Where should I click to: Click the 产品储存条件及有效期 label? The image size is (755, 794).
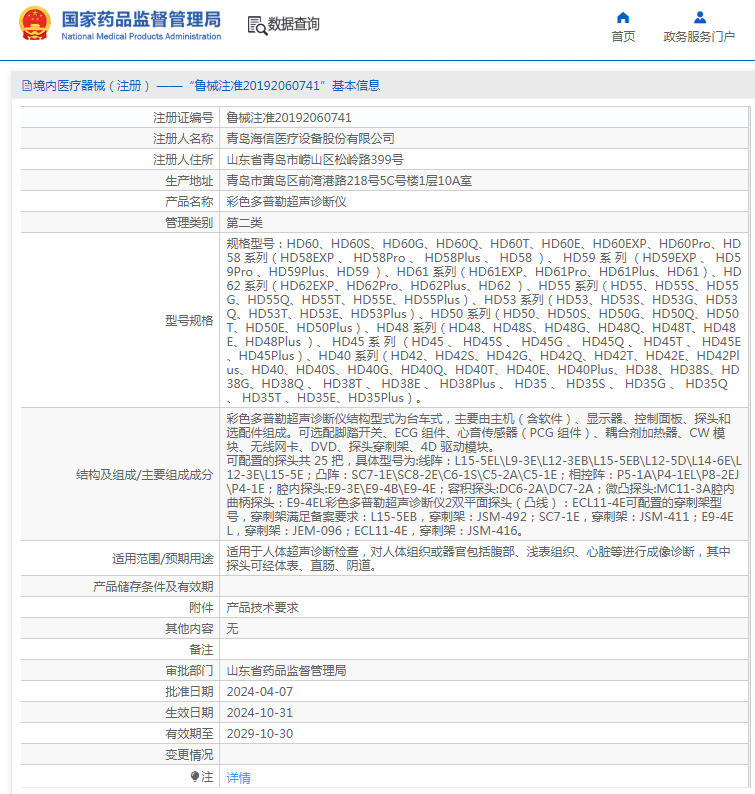point(153,586)
